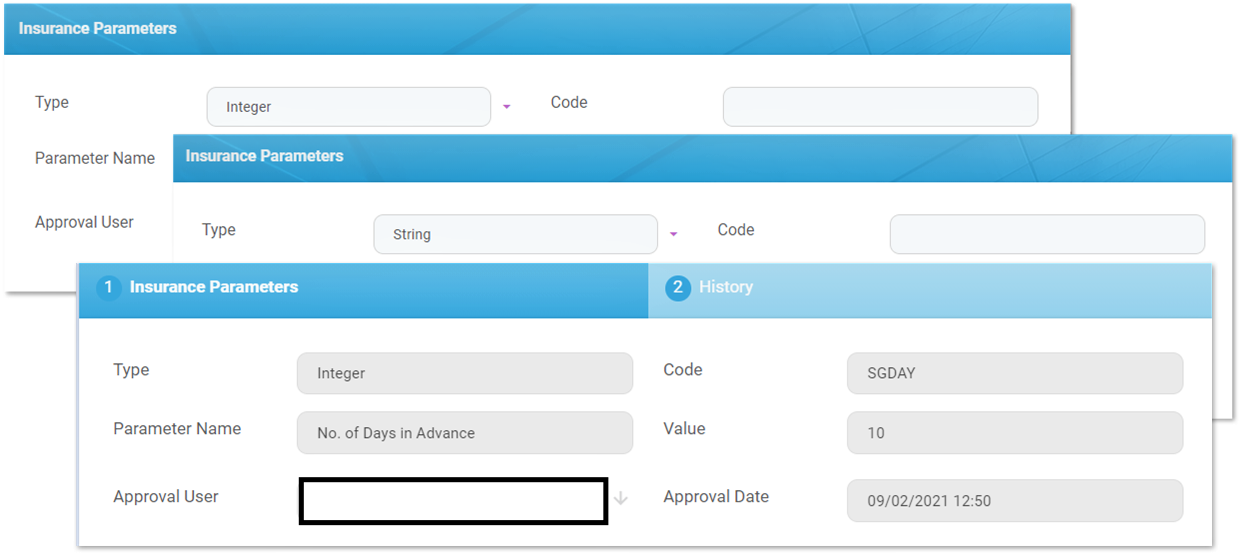
Task: Focus the empty Code field beside String type
Action: click(1046, 234)
